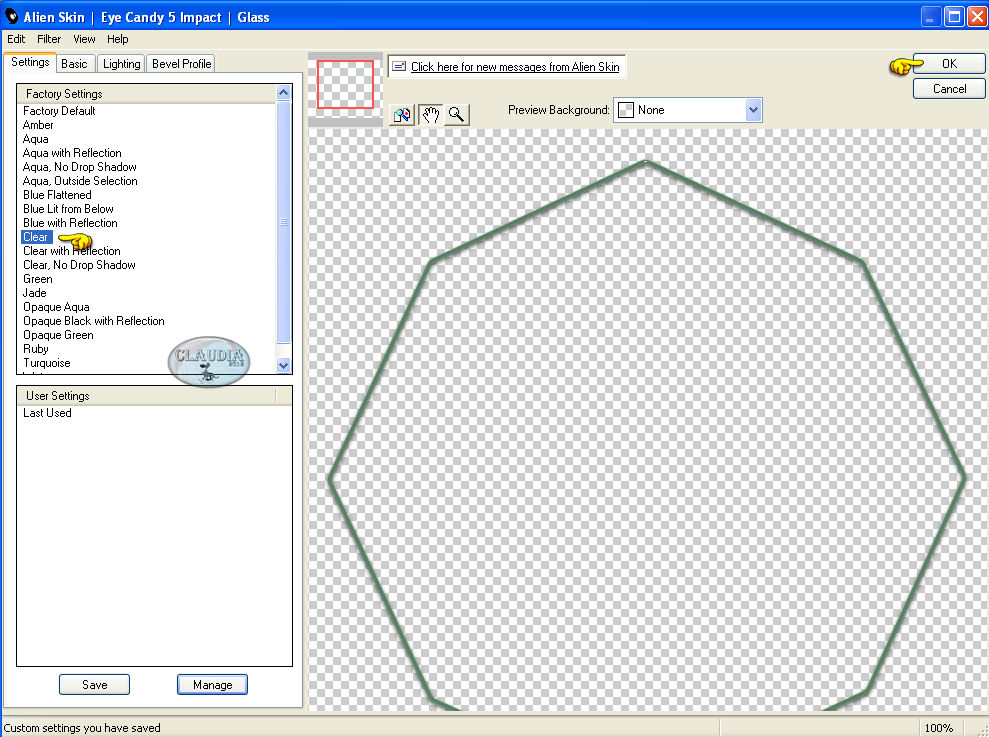This screenshot has height=737, width=989.
Task: Switch to the Lighting tab
Action: point(122,64)
